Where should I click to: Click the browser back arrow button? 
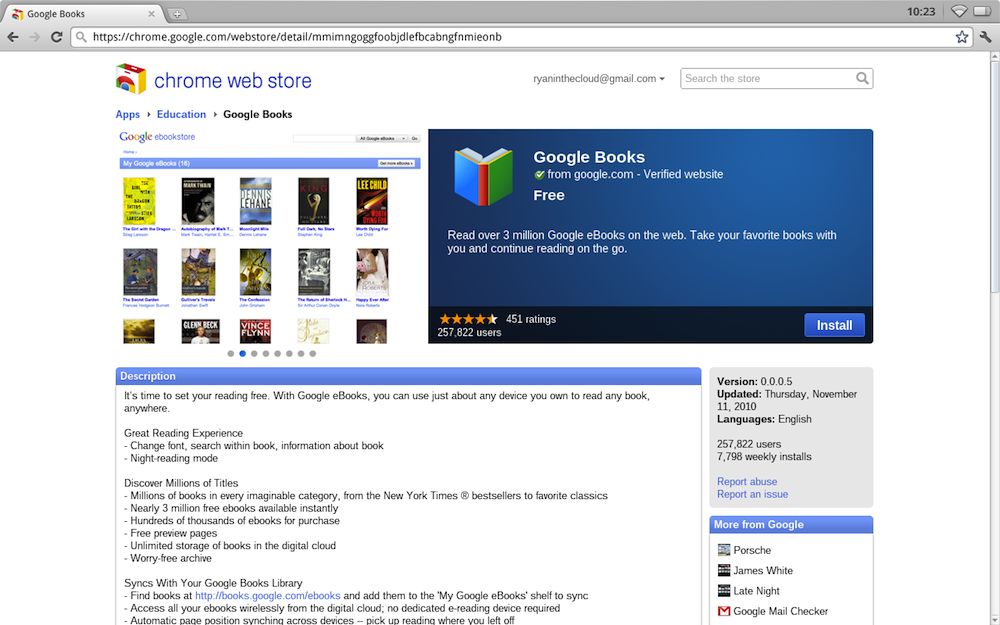tap(13, 37)
